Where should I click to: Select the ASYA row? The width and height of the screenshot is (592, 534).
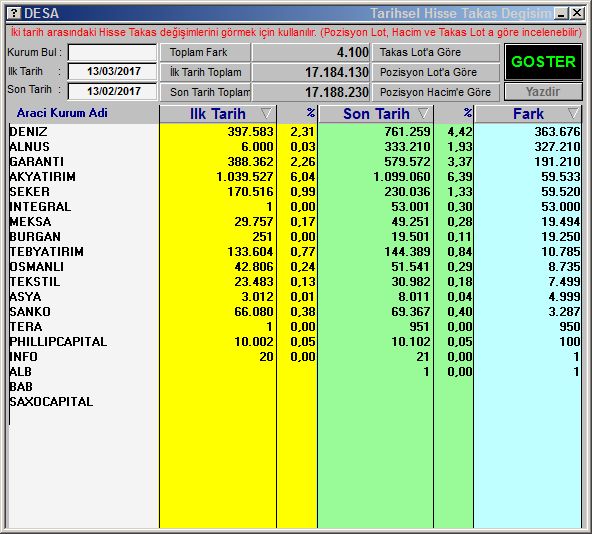(295, 296)
